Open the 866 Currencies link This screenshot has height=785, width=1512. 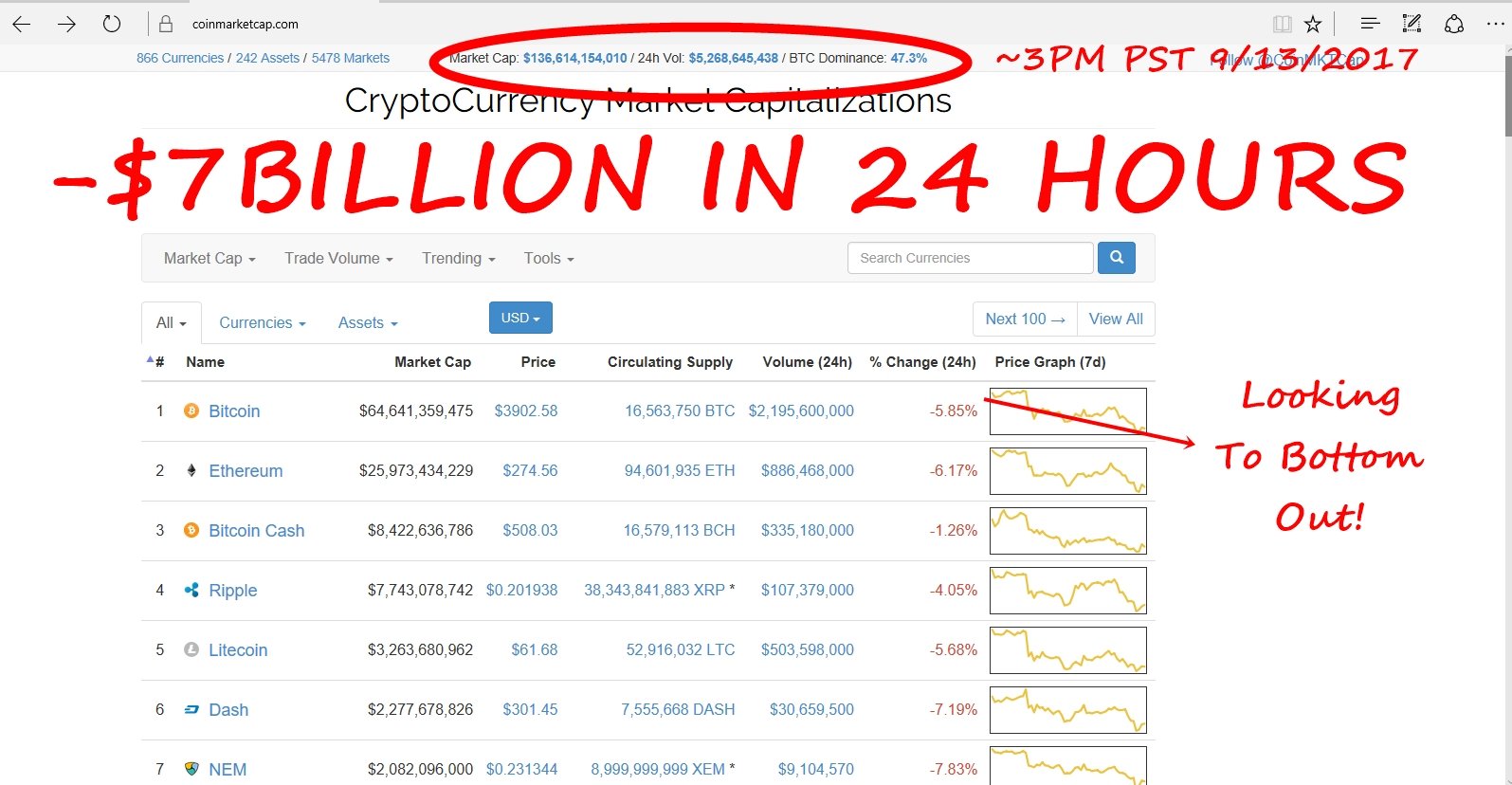(x=180, y=58)
